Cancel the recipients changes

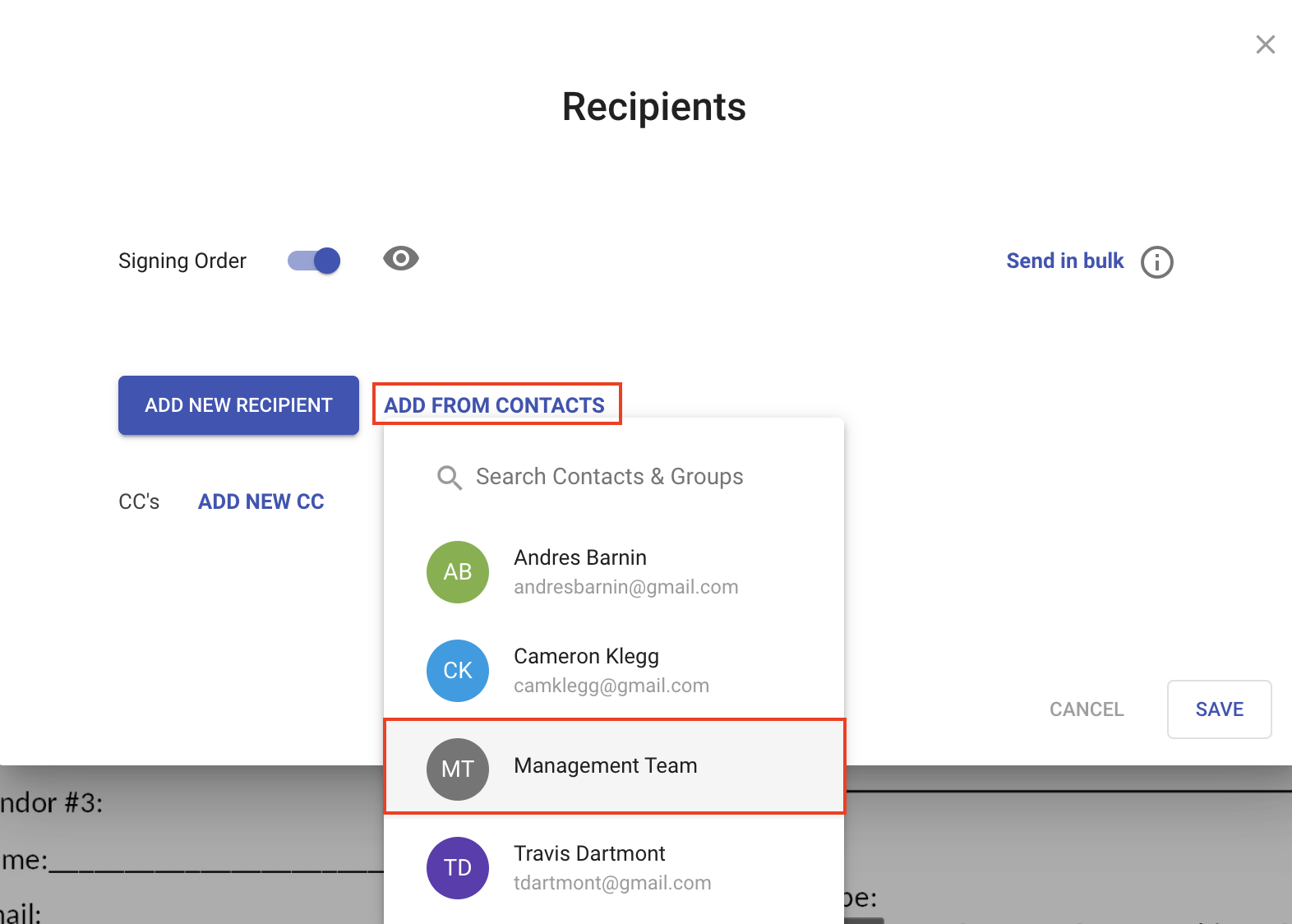pos(1086,709)
